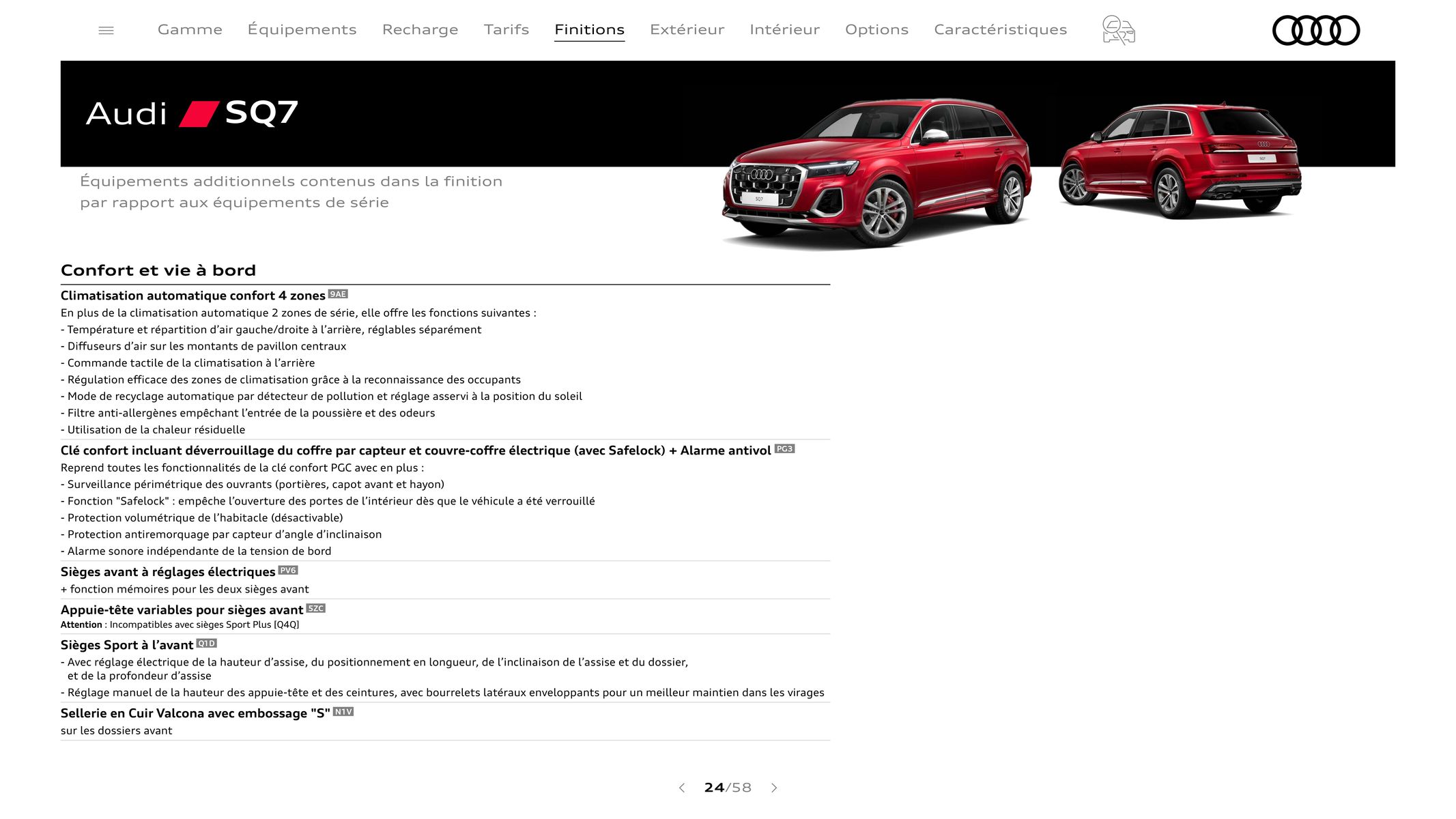Click the Attention incompatibility note line
The height and width of the screenshot is (819, 1456).
180,624
